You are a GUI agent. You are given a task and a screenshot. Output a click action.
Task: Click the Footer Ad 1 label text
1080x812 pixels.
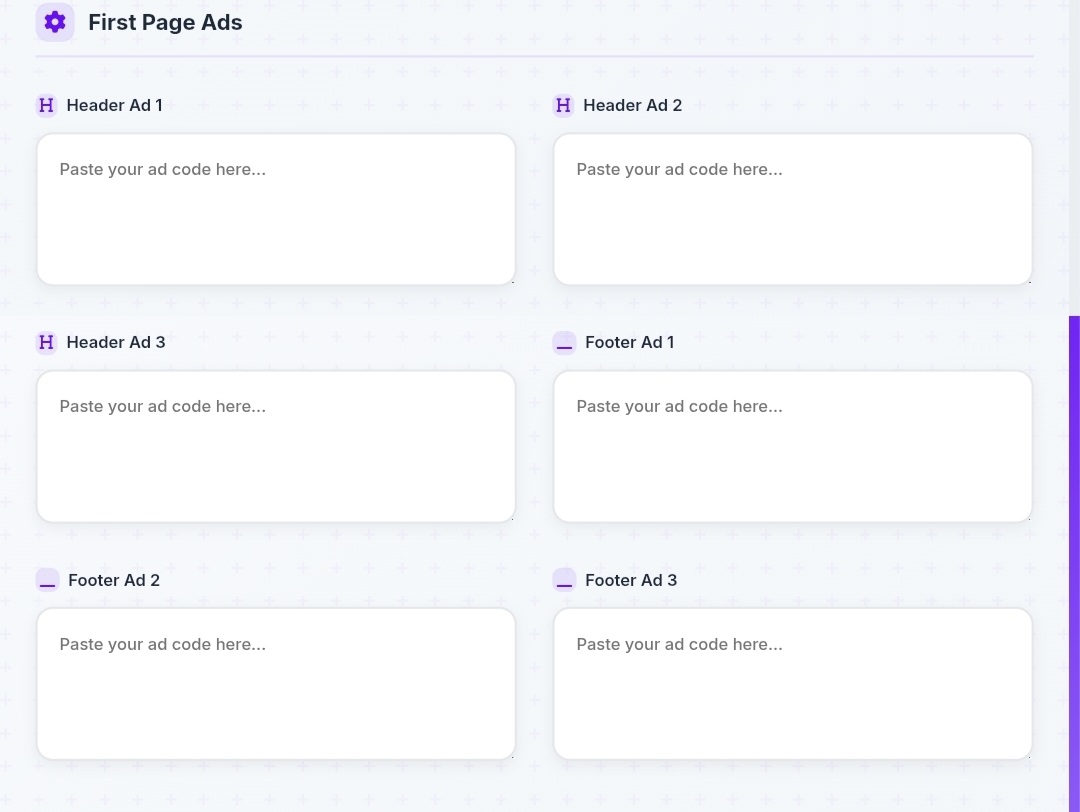[x=629, y=342]
